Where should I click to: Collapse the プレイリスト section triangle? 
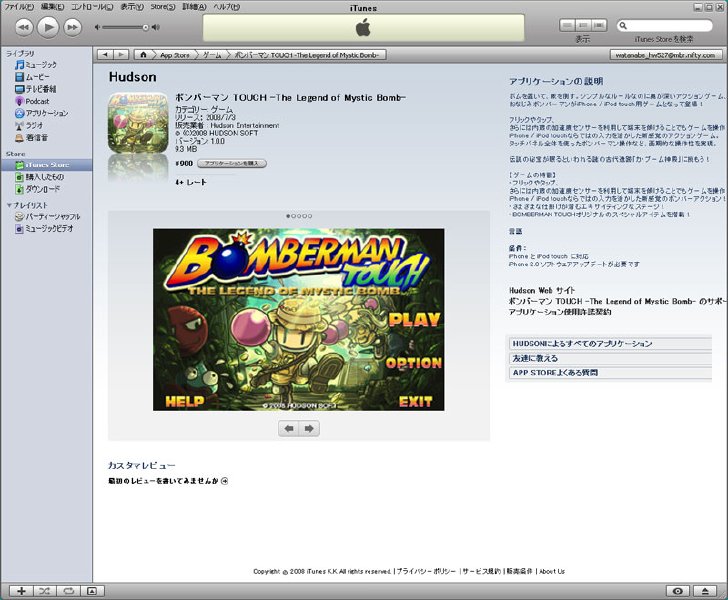pyautogui.click(x=9, y=205)
